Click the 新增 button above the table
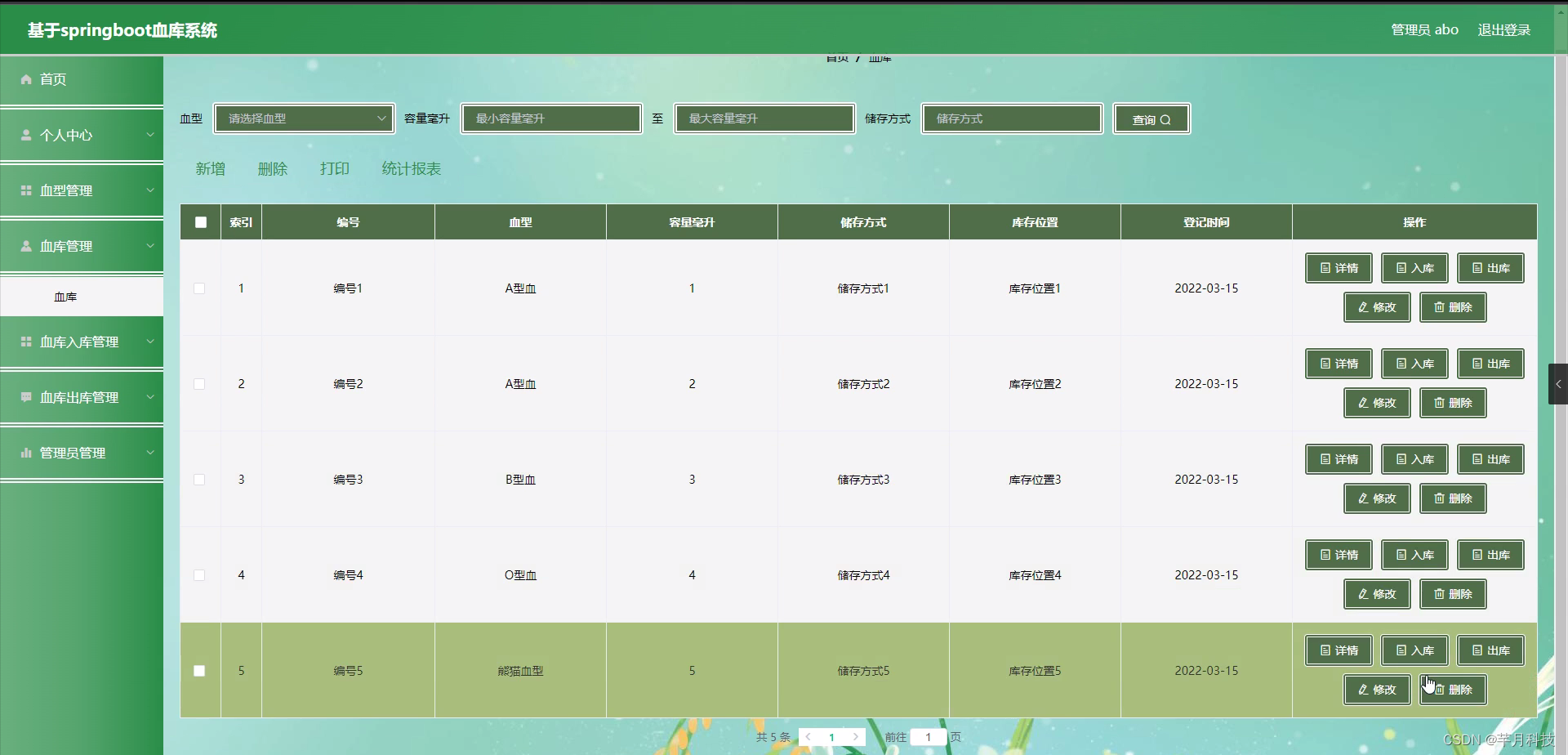This screenshot has height=755, width=1568. (210, 168)
